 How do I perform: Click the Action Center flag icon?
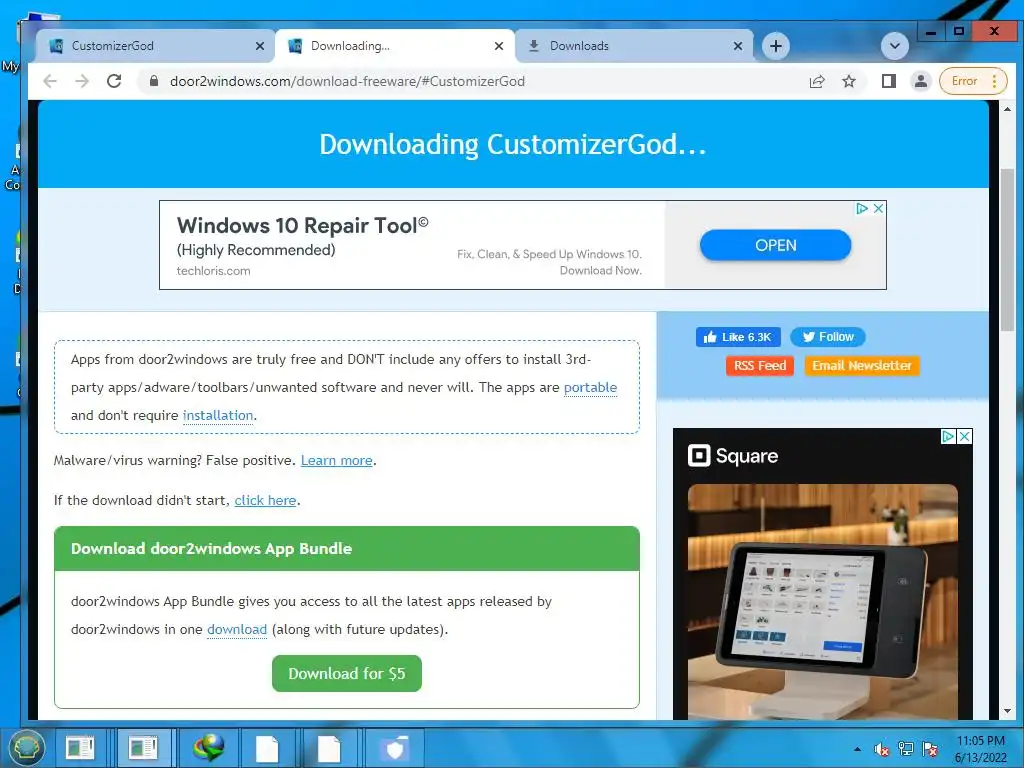coord(930,749)
